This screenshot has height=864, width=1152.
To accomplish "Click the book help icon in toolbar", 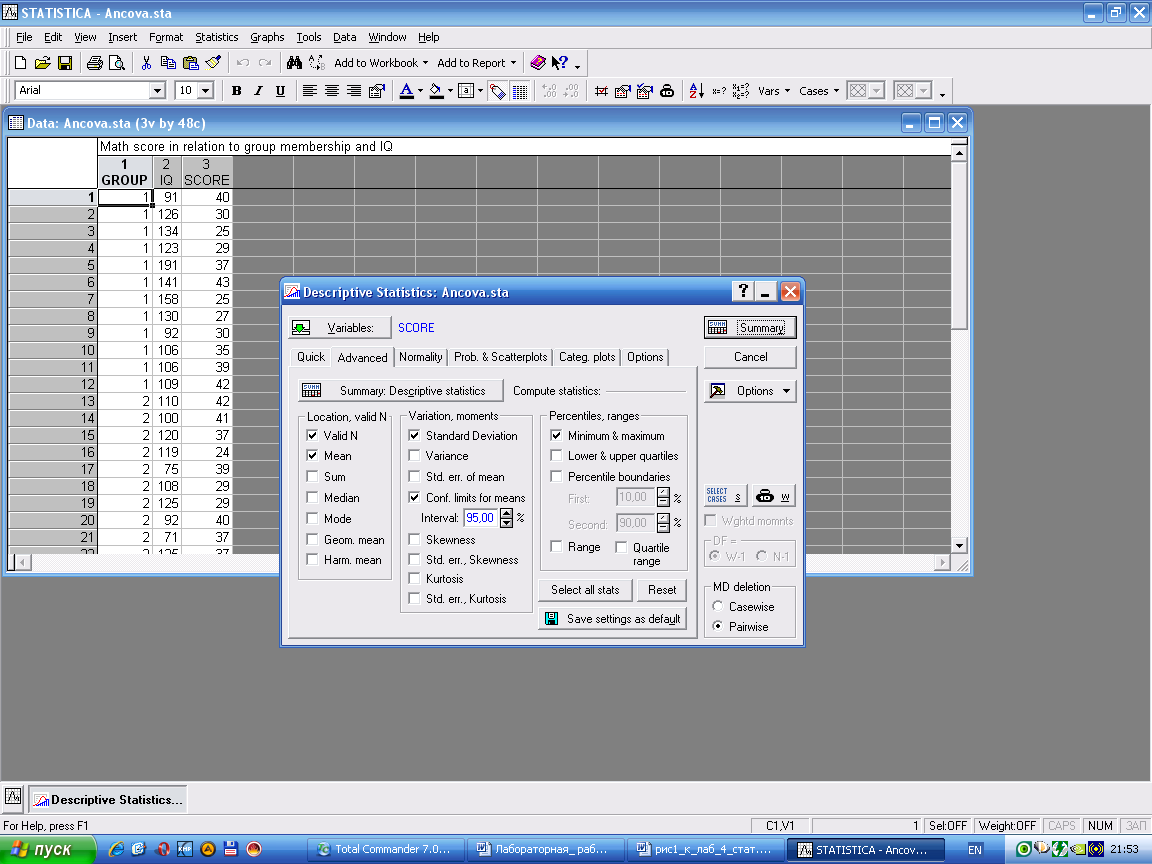I will pos(538,63).
